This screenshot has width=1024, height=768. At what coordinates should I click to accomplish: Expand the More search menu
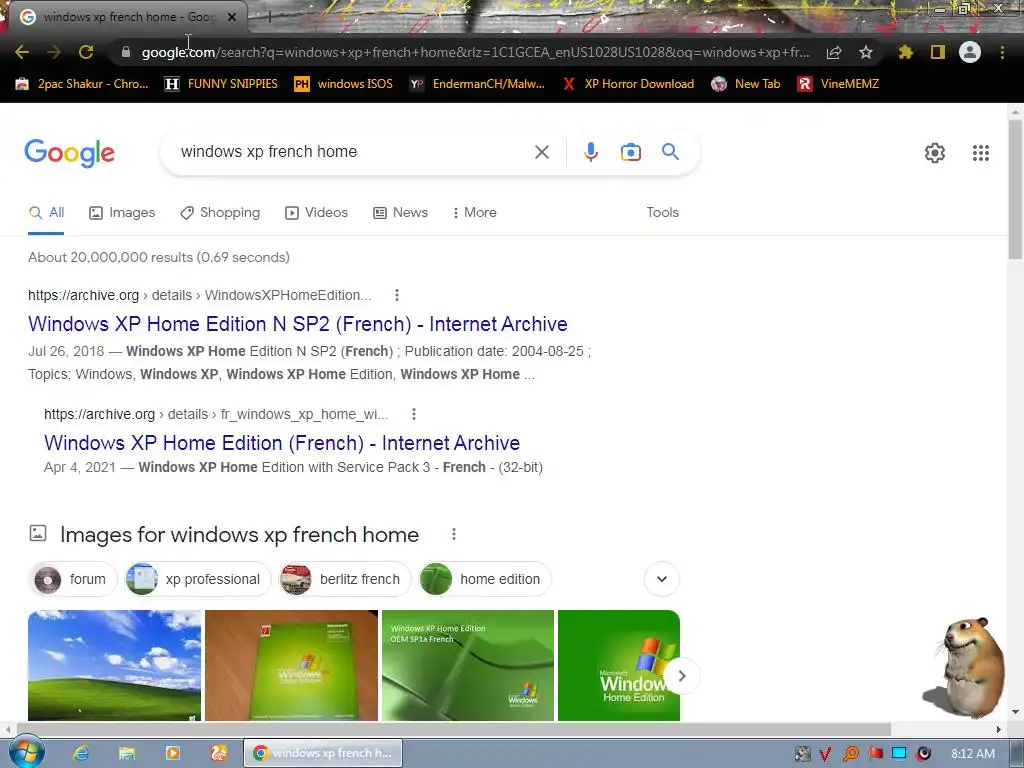[474, 213]
